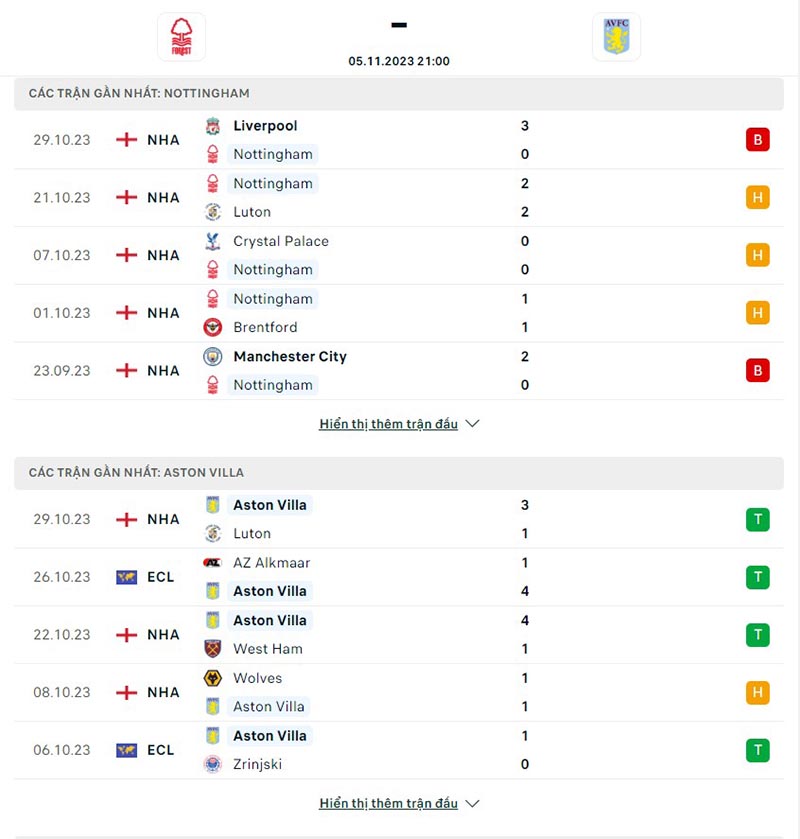The width and height of the screenshot is (800, 839).
Task: Toggle the yellow H badge for the Luton draw
Action: 757,198
